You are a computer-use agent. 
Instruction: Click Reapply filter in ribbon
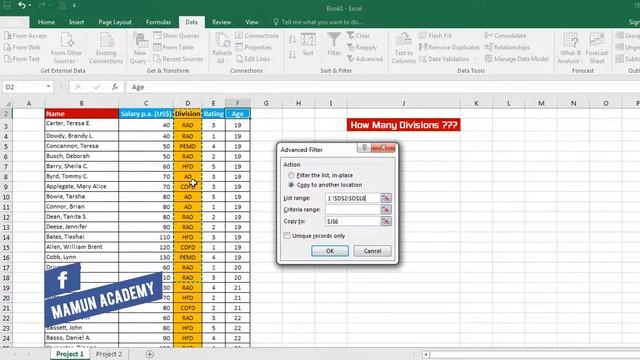tap(362, 47)
